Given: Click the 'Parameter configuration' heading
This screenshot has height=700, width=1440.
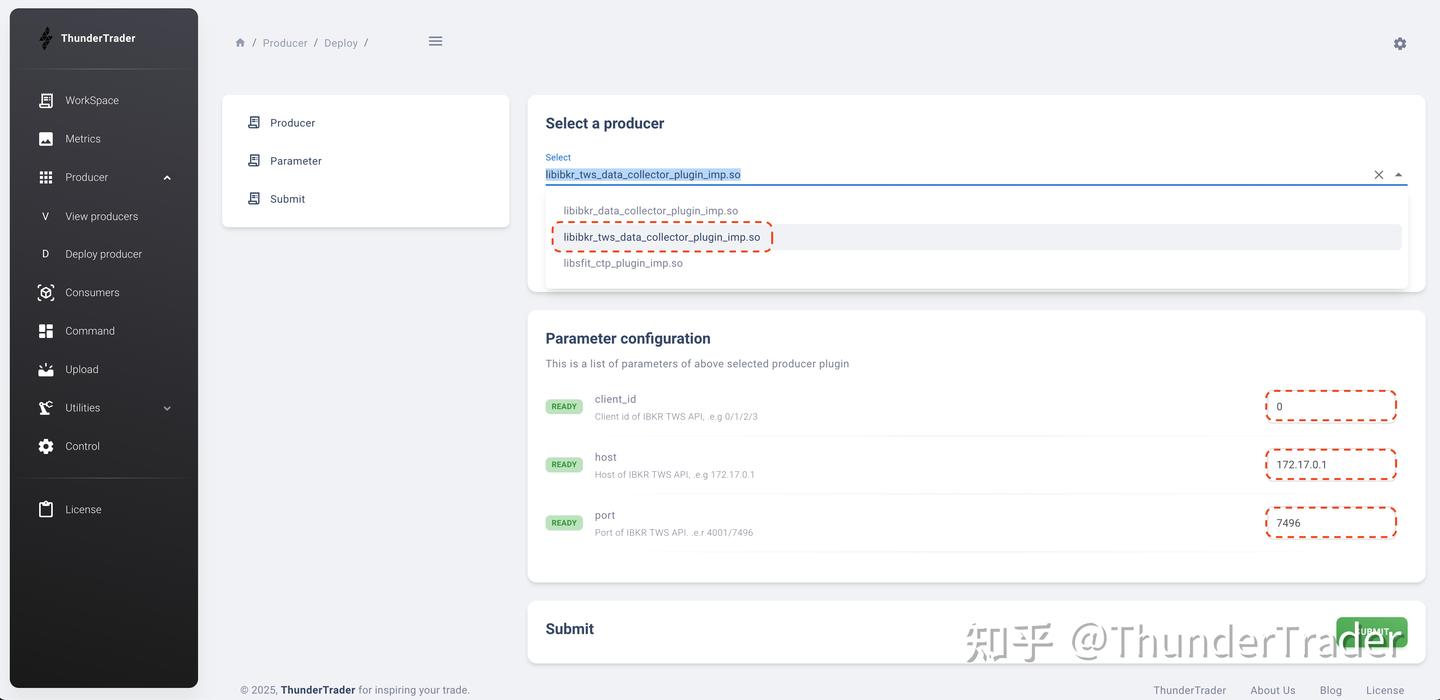Looking at the screenshot, I should coord(628,339).
